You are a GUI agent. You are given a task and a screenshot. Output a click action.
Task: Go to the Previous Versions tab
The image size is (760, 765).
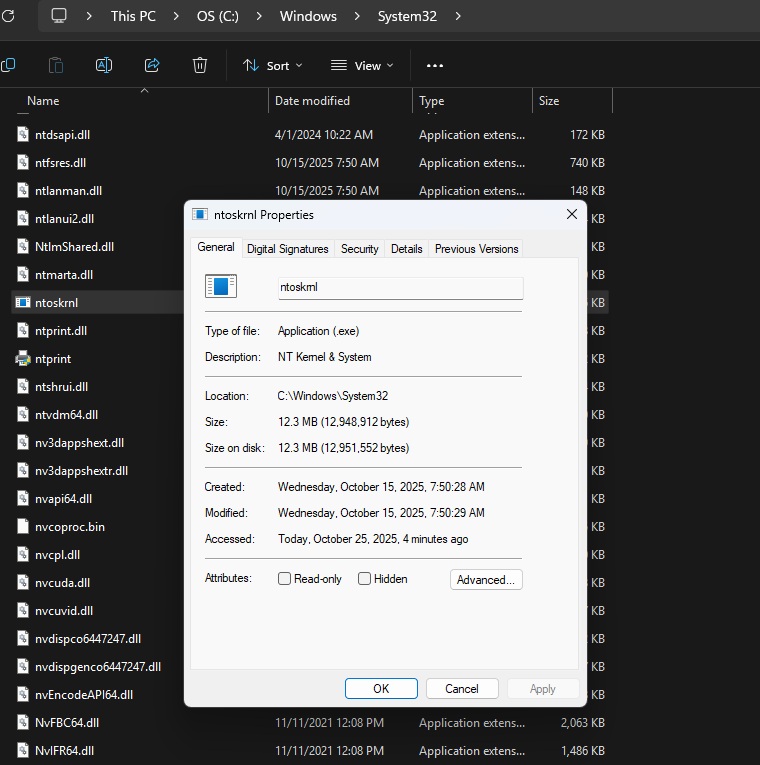click(x=476, y=249)
